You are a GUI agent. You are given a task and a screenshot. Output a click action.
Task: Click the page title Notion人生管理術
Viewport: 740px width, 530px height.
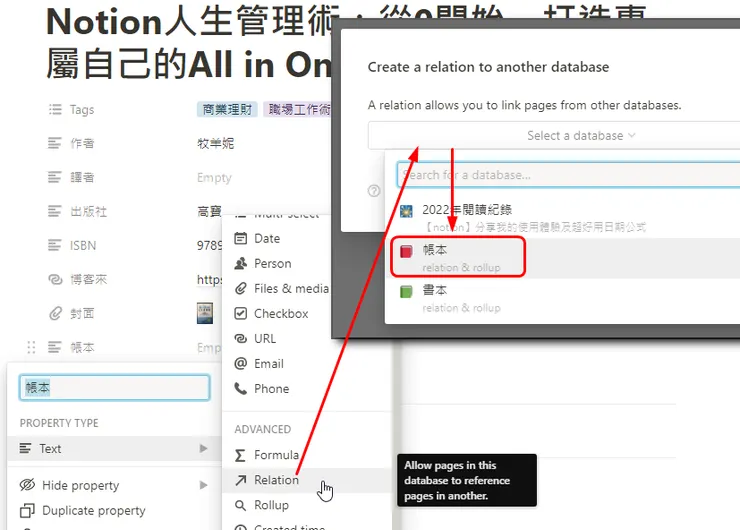[189, 42]
